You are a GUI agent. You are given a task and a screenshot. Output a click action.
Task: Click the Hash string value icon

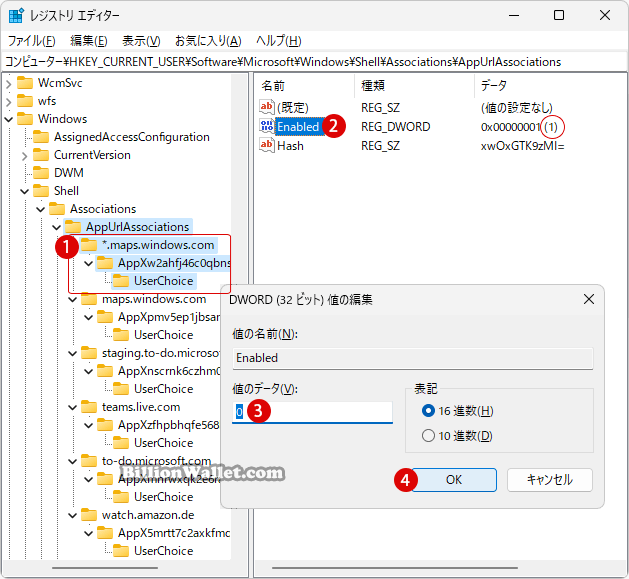(x=267, y=145)
